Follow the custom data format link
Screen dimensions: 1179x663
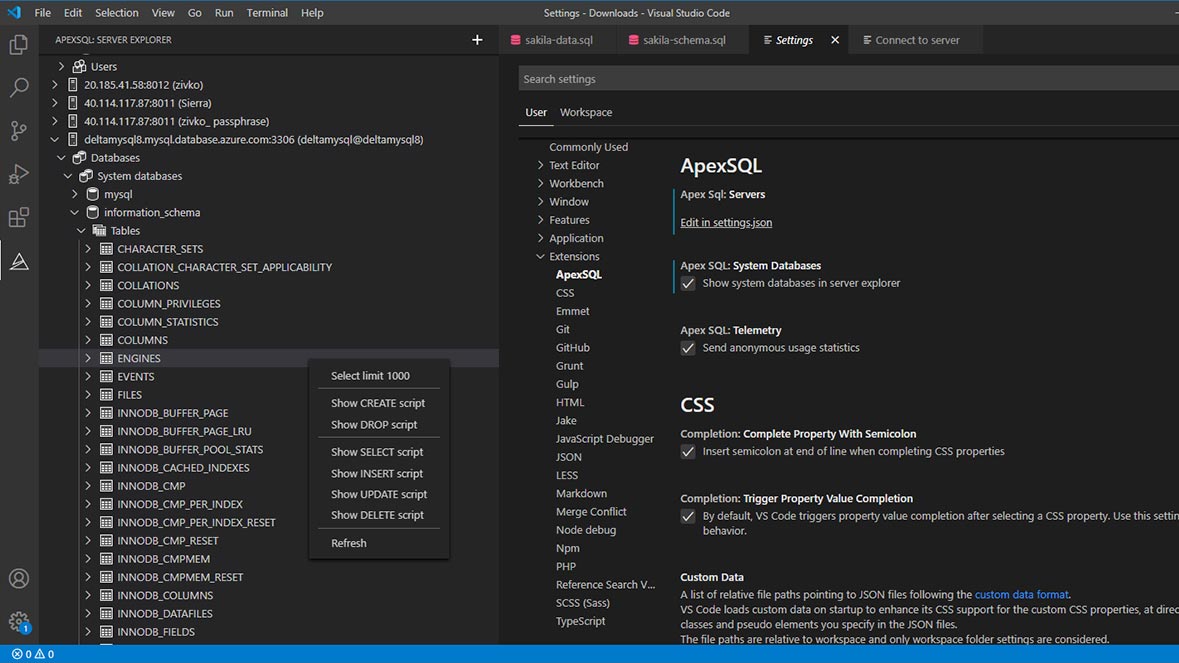pyautogui.click(x=1021, y=593)
